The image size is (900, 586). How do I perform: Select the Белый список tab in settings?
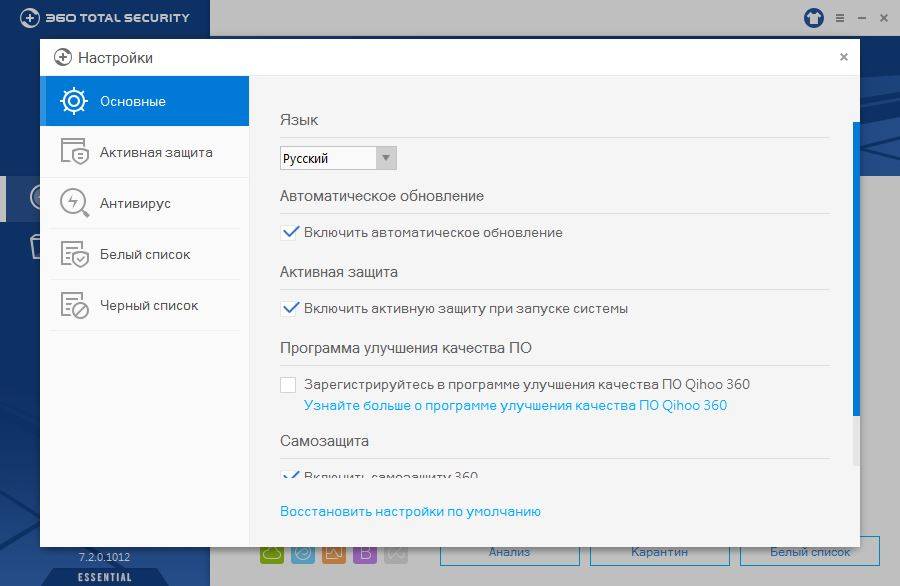point(145,254)
